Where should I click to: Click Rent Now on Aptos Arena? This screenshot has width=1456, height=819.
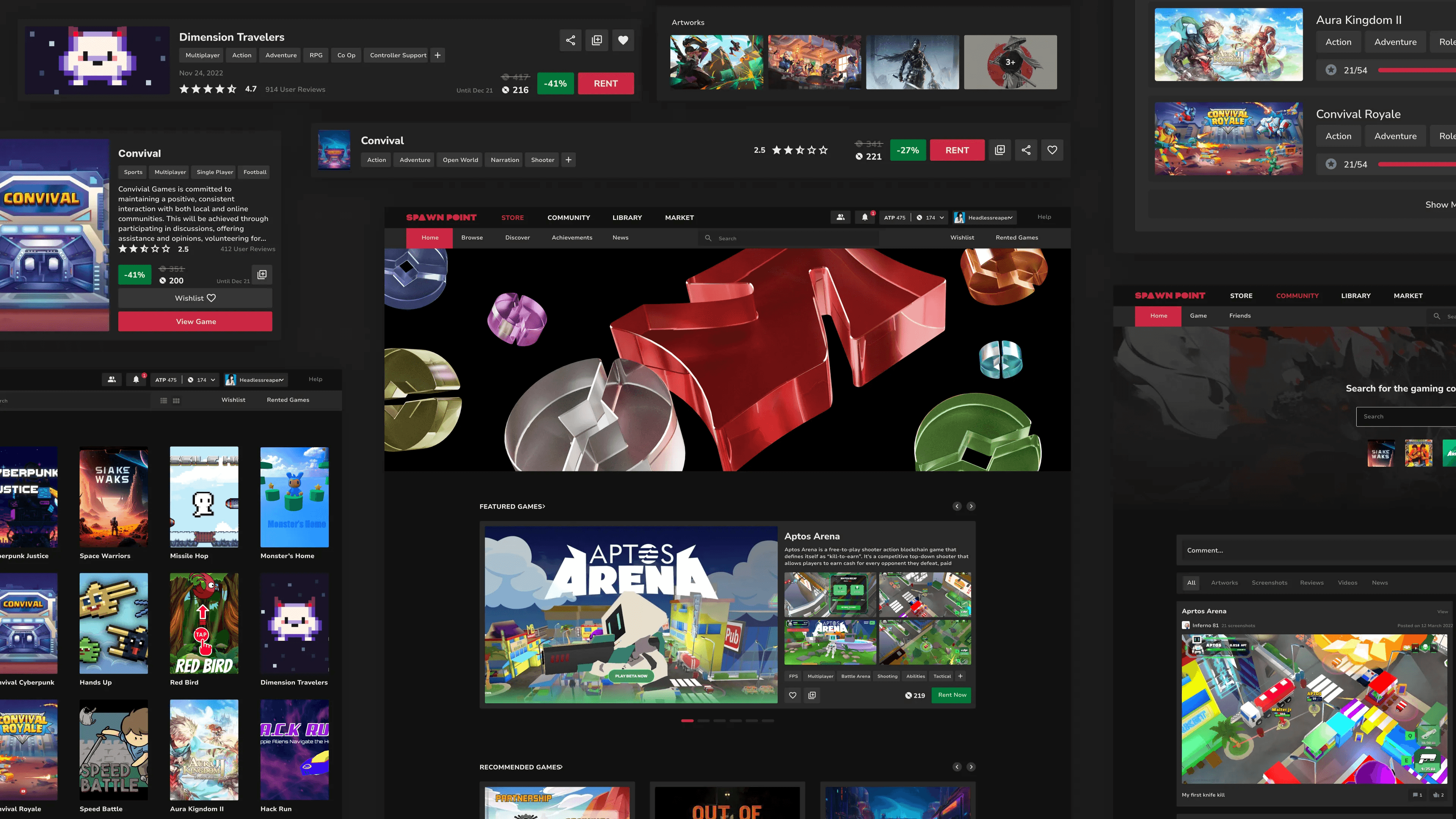(x=951, y=695)
